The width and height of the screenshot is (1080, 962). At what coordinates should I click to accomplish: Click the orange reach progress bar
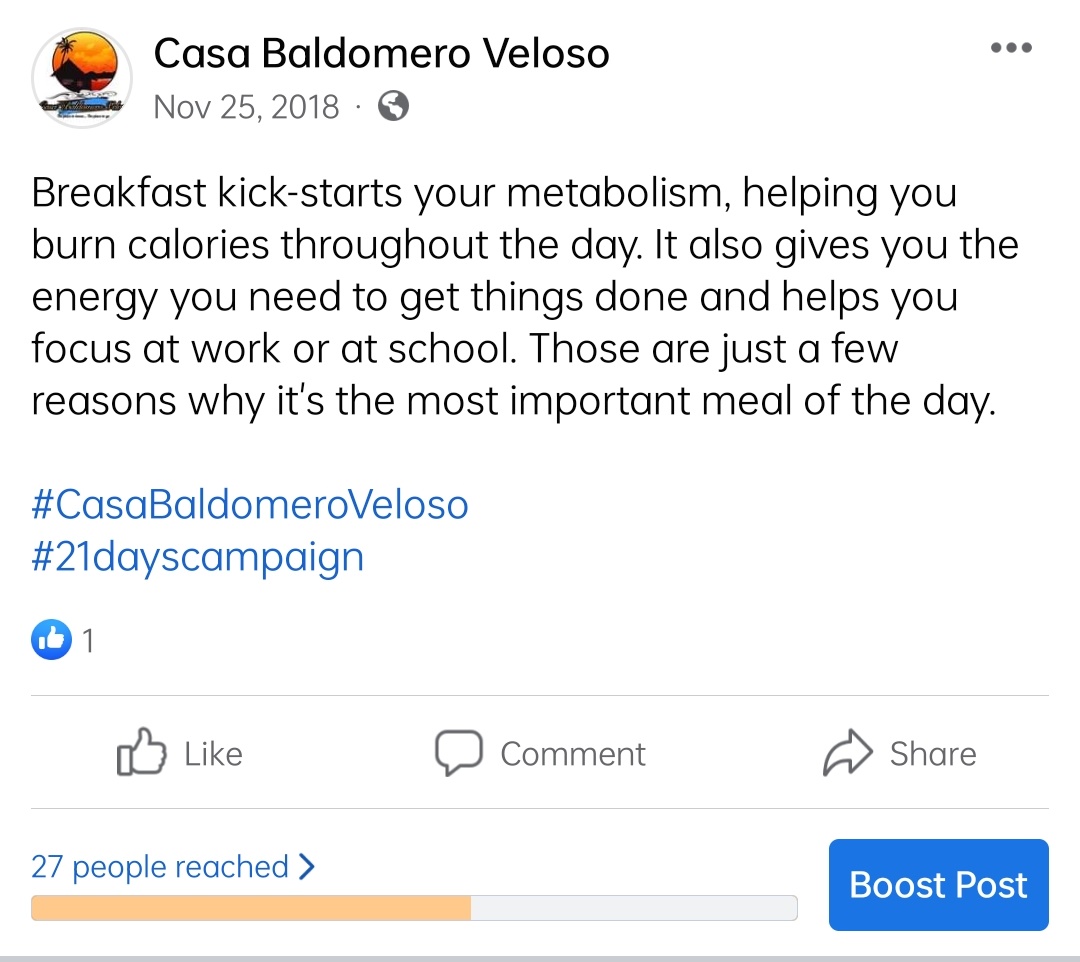coord(250,908)
